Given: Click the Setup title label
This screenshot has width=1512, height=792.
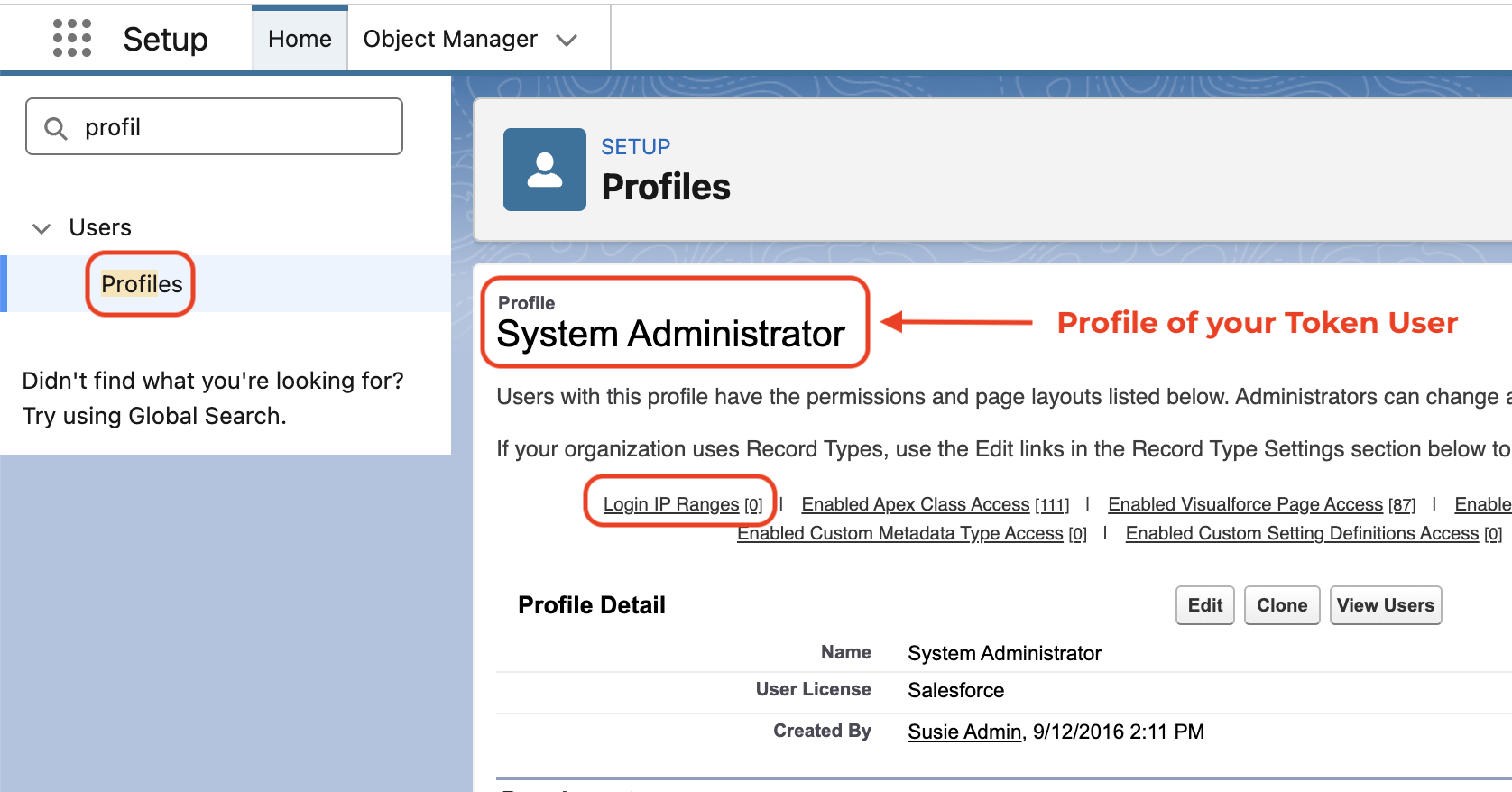Looking at the screenshot, I should tap(166, 39).
